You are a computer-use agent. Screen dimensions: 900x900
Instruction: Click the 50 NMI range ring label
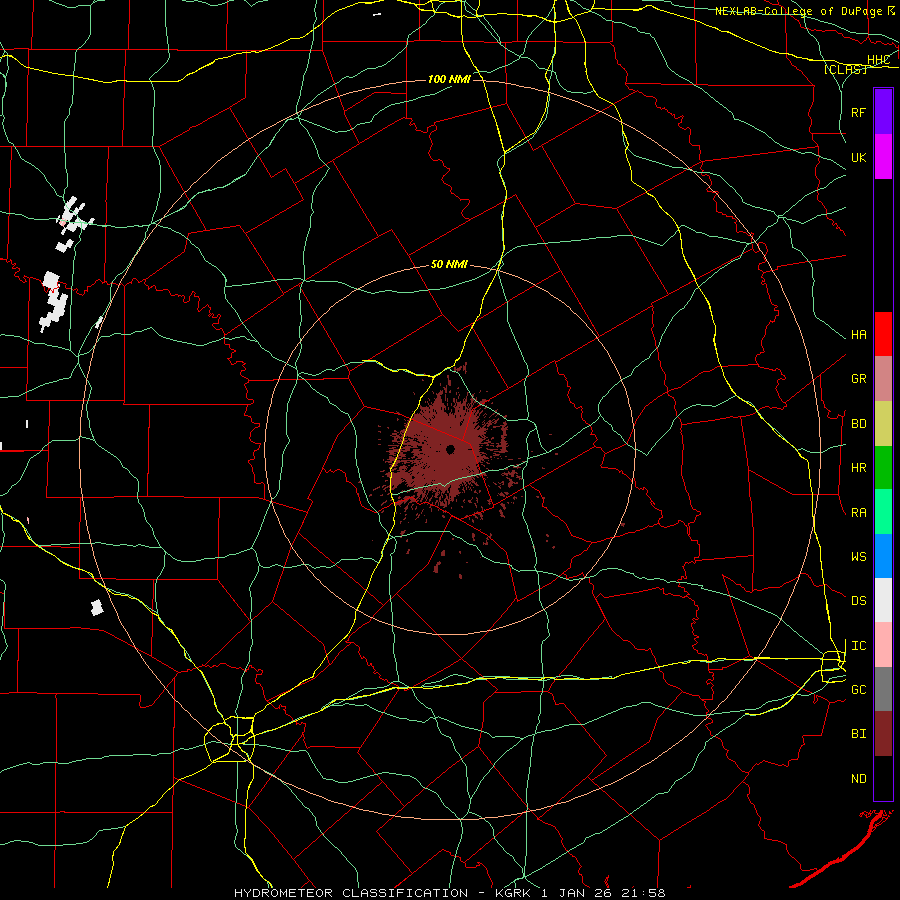pyautogui.click(x=449, y=264)
